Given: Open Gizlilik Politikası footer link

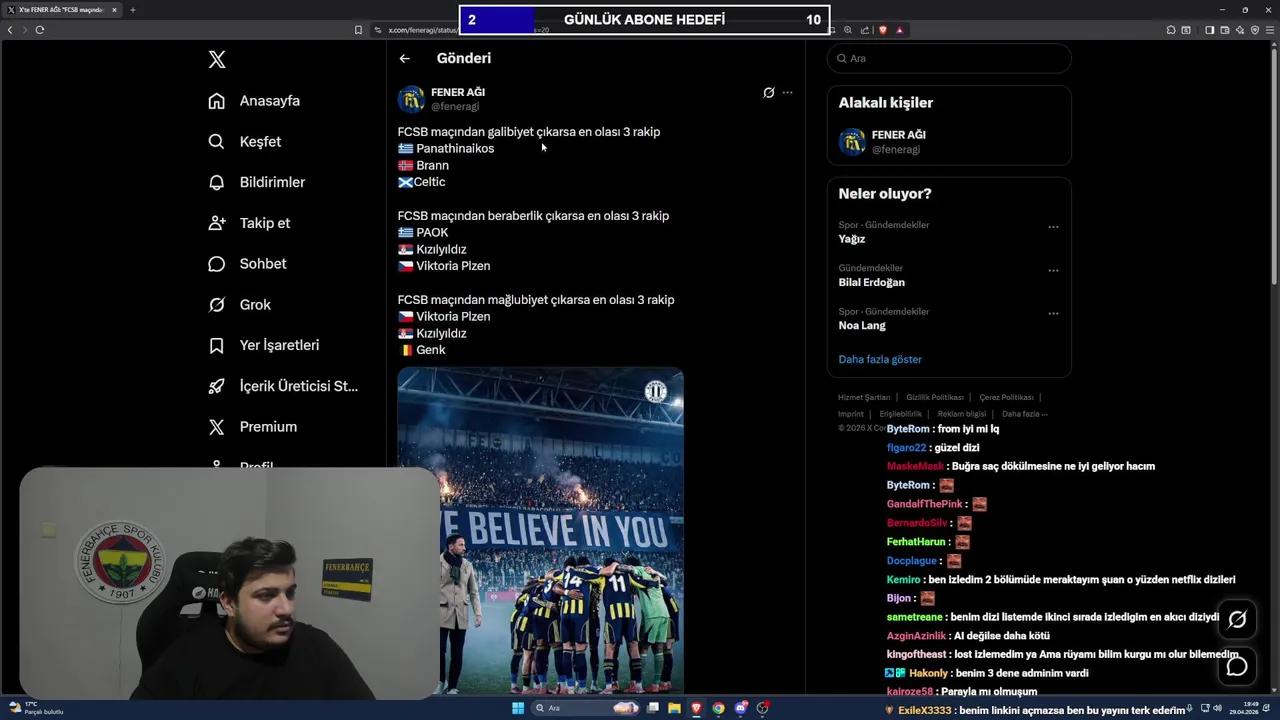Looking at the screenshot, I should tap(935, 397).
